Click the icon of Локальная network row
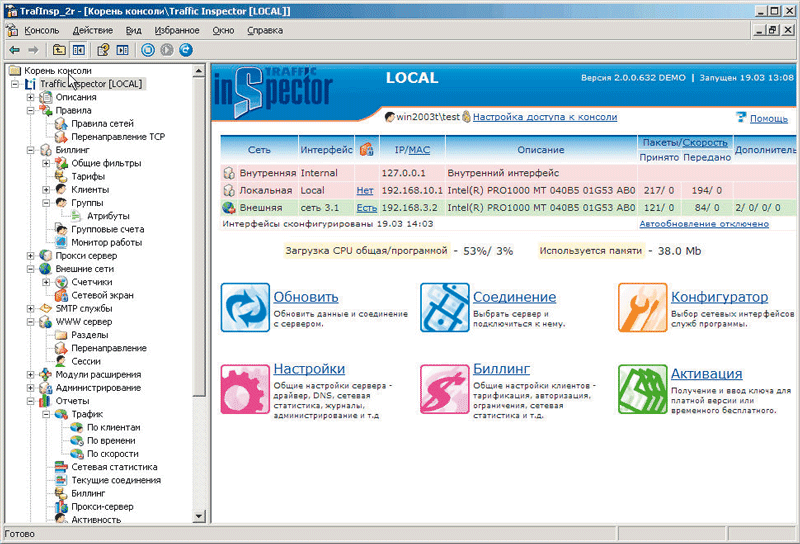Image resolution: width=800 pixels, height=544 pixels. click(x=229, y=190)
